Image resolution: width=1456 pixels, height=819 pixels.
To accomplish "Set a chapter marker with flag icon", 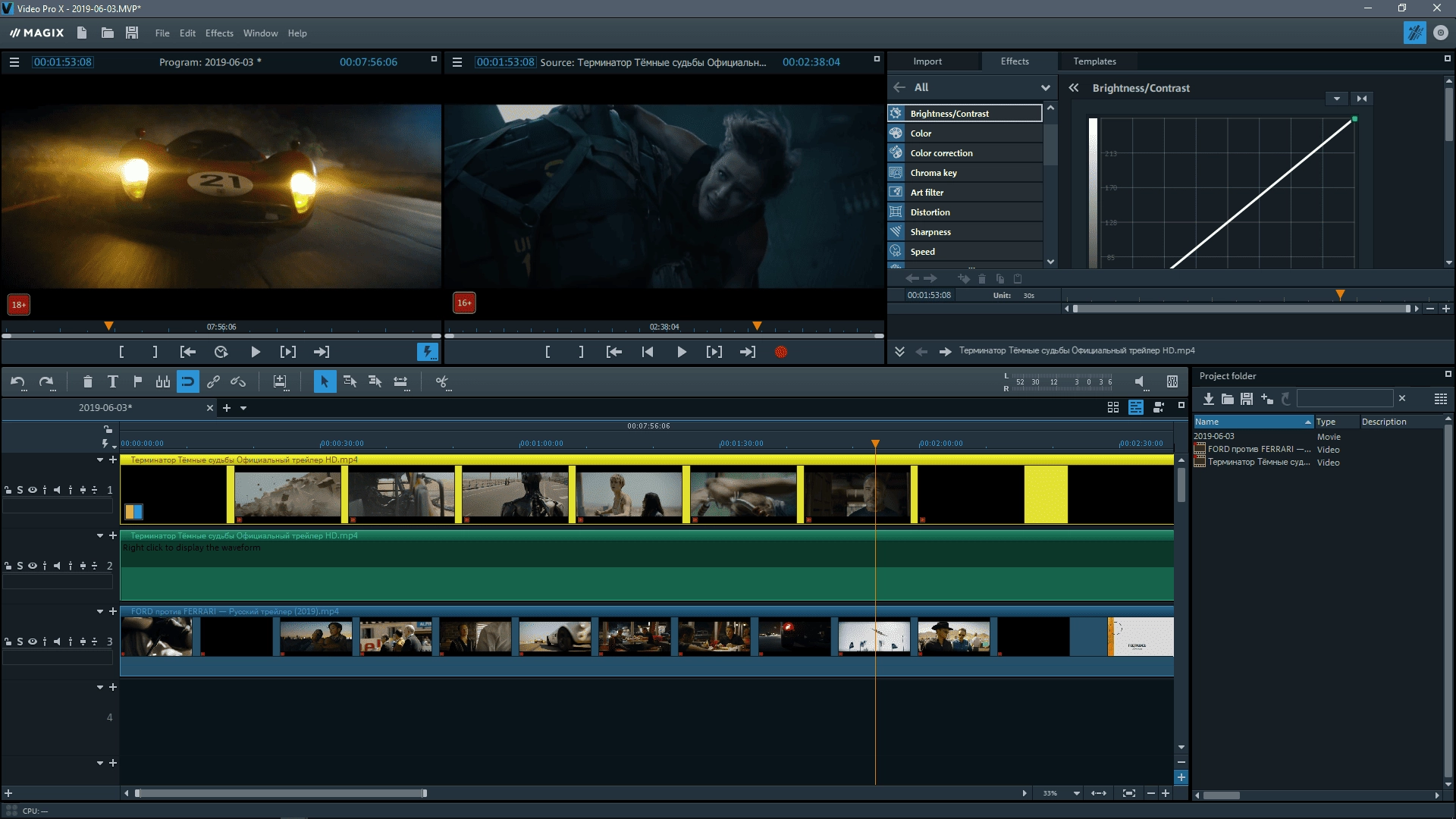I will pos(137,381).
